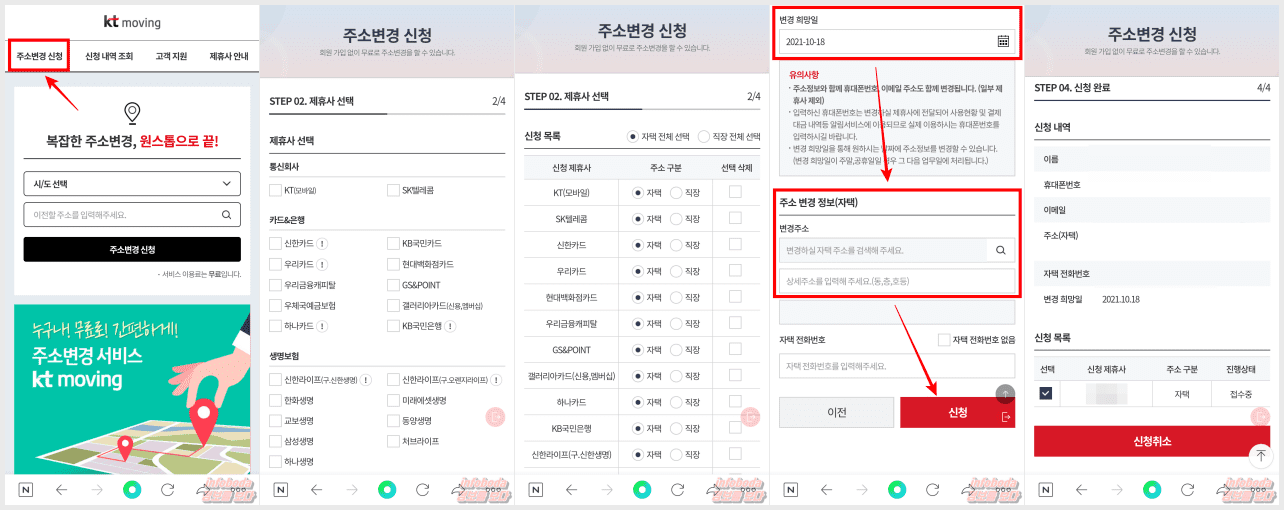
Task: Tick 선택 삭제 checkbox for 신한카드 row
Action: (735, 244)
